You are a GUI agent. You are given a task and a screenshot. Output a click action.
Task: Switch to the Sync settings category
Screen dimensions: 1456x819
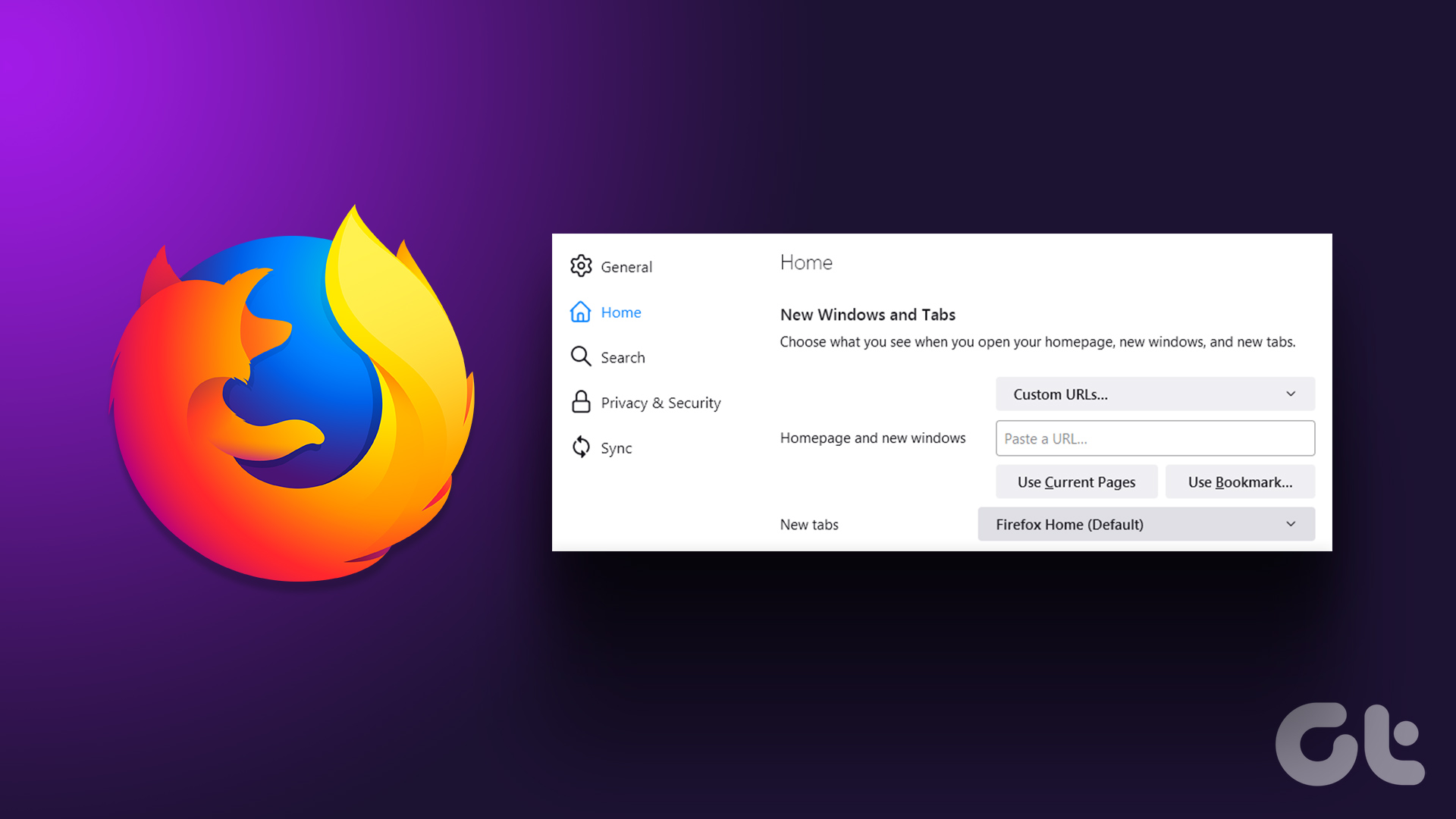click(x=616, y=448)
